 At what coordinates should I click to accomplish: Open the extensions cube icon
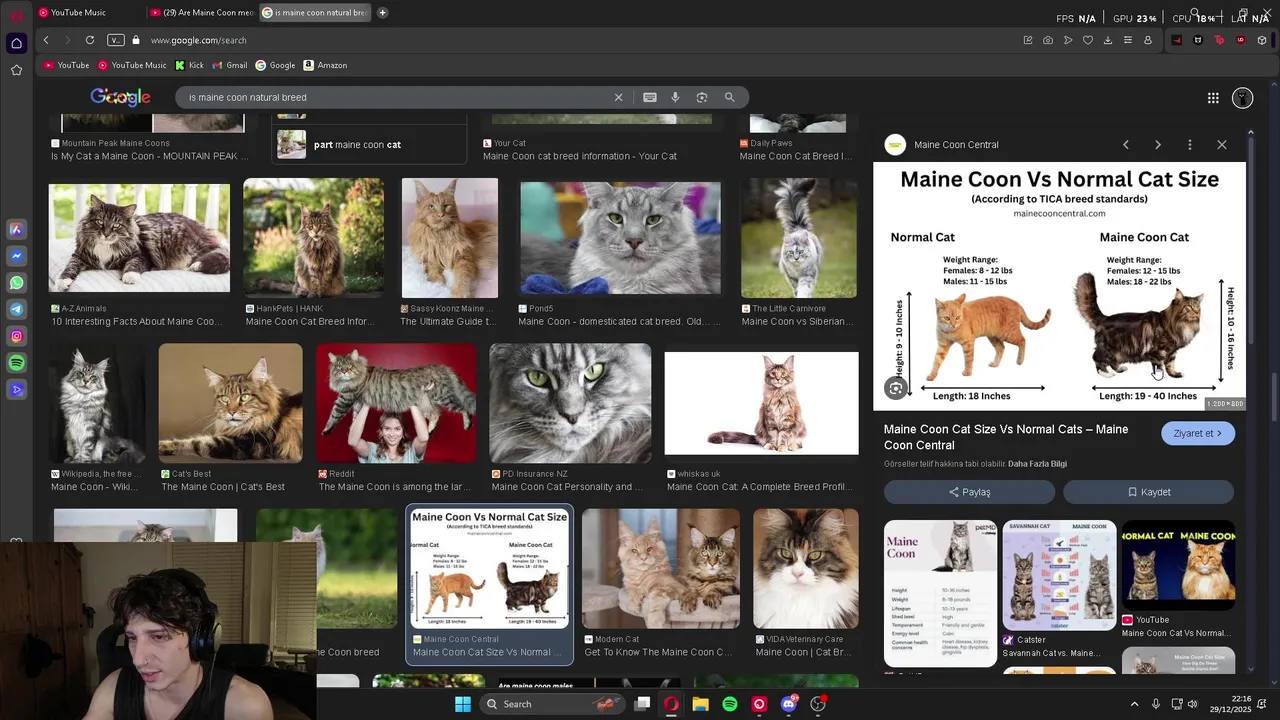(x=1262, y=40)
